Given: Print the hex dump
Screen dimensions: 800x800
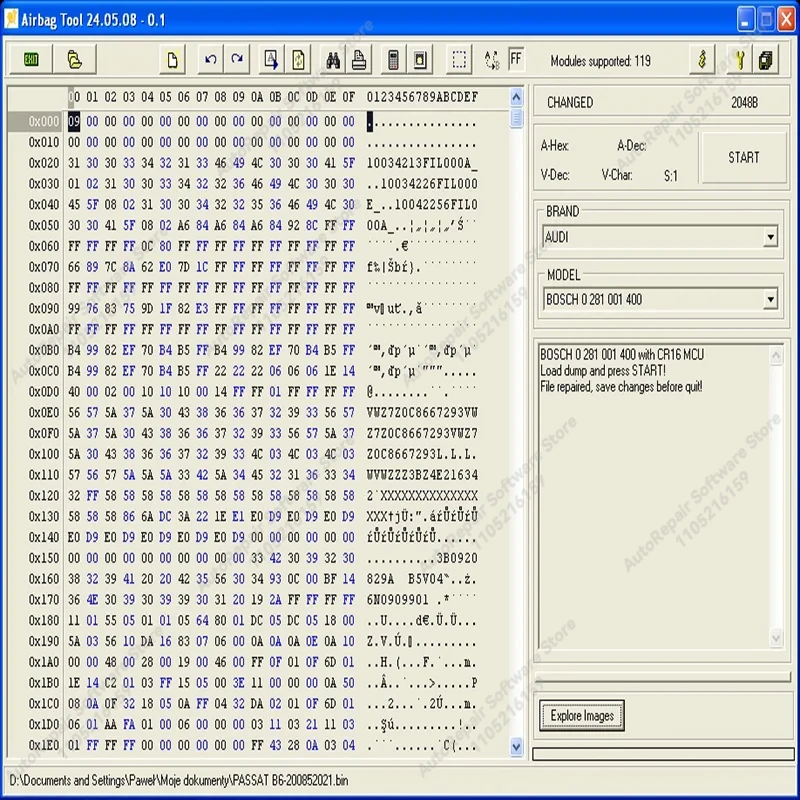Looking at the screenshot, I should (359, 60).
